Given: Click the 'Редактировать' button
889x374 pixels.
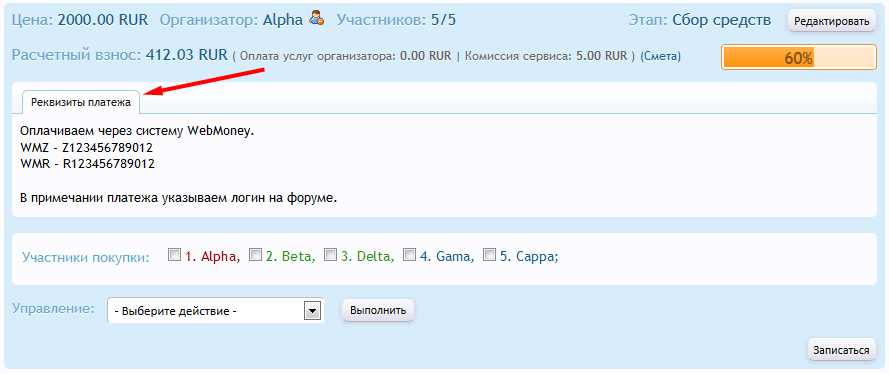Looking at the screenshot, I should tap(831, 22).
